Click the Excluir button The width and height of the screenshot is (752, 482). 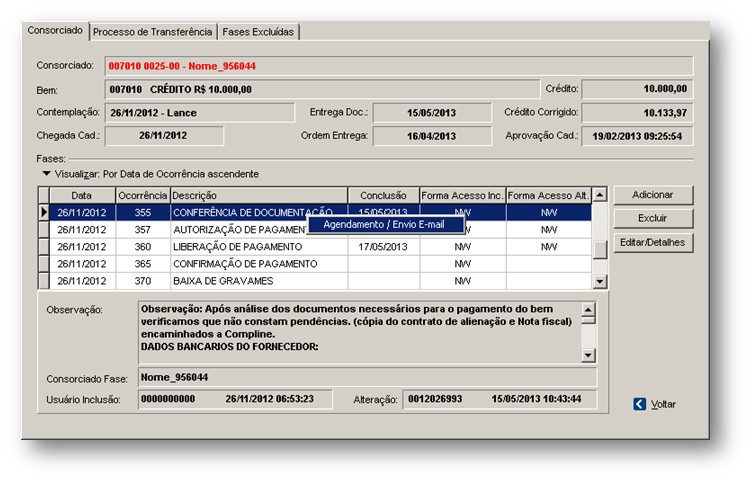653,218
